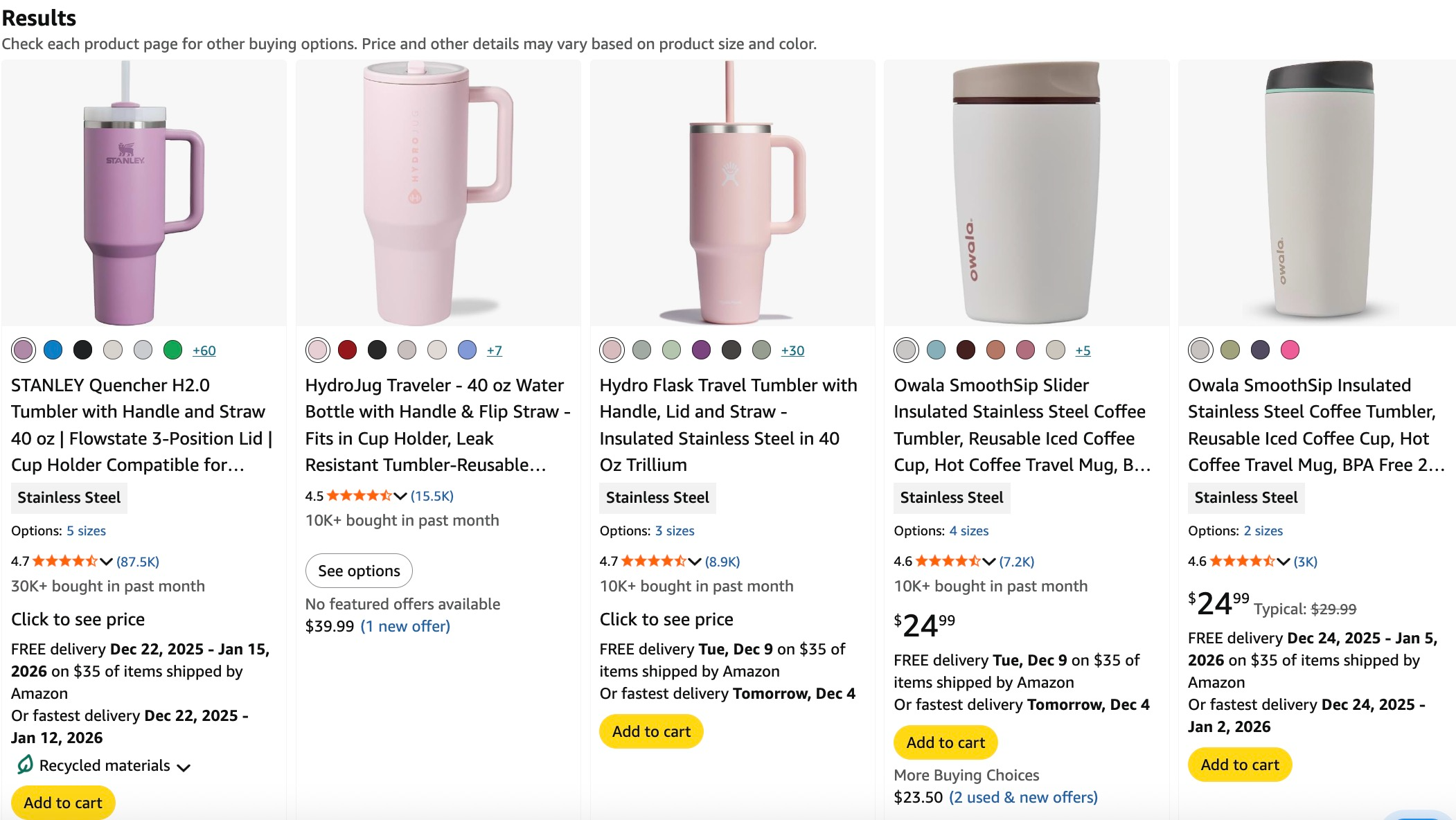
Task: Show +30 more colors for Hydro Flask
Action: 792,350
